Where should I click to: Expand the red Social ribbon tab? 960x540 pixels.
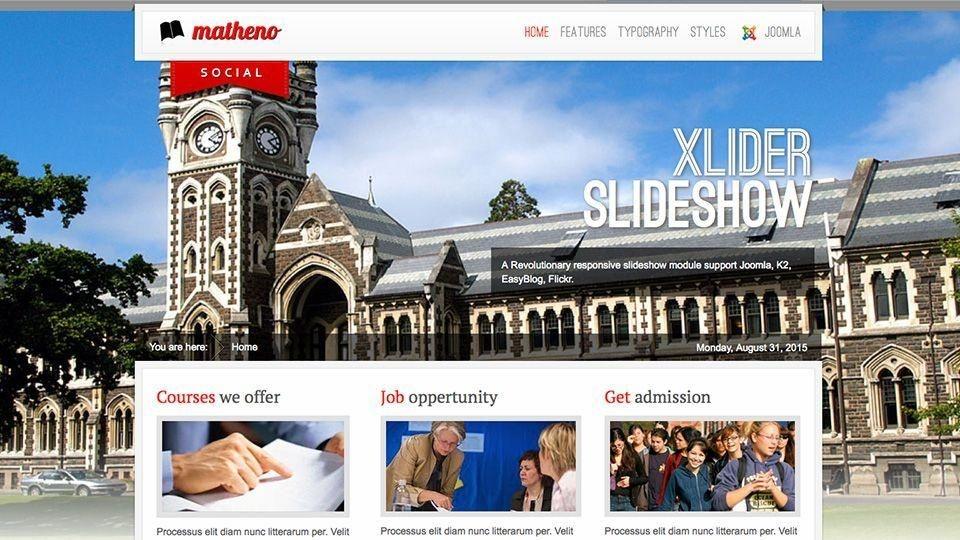point(230,78)
